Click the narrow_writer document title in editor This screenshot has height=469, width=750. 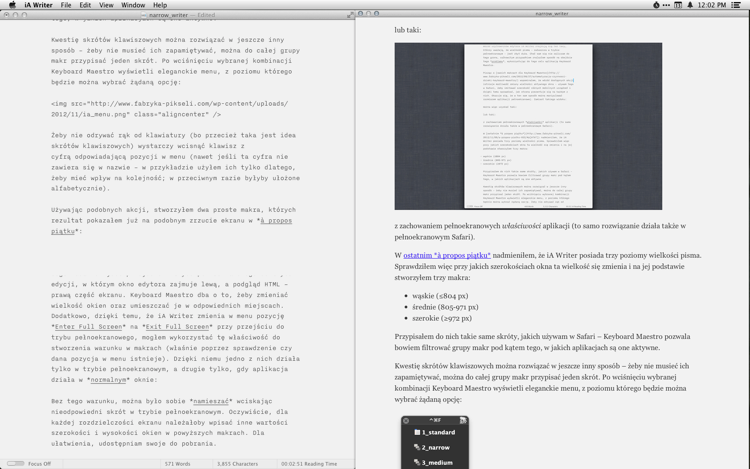pos(168,15)
